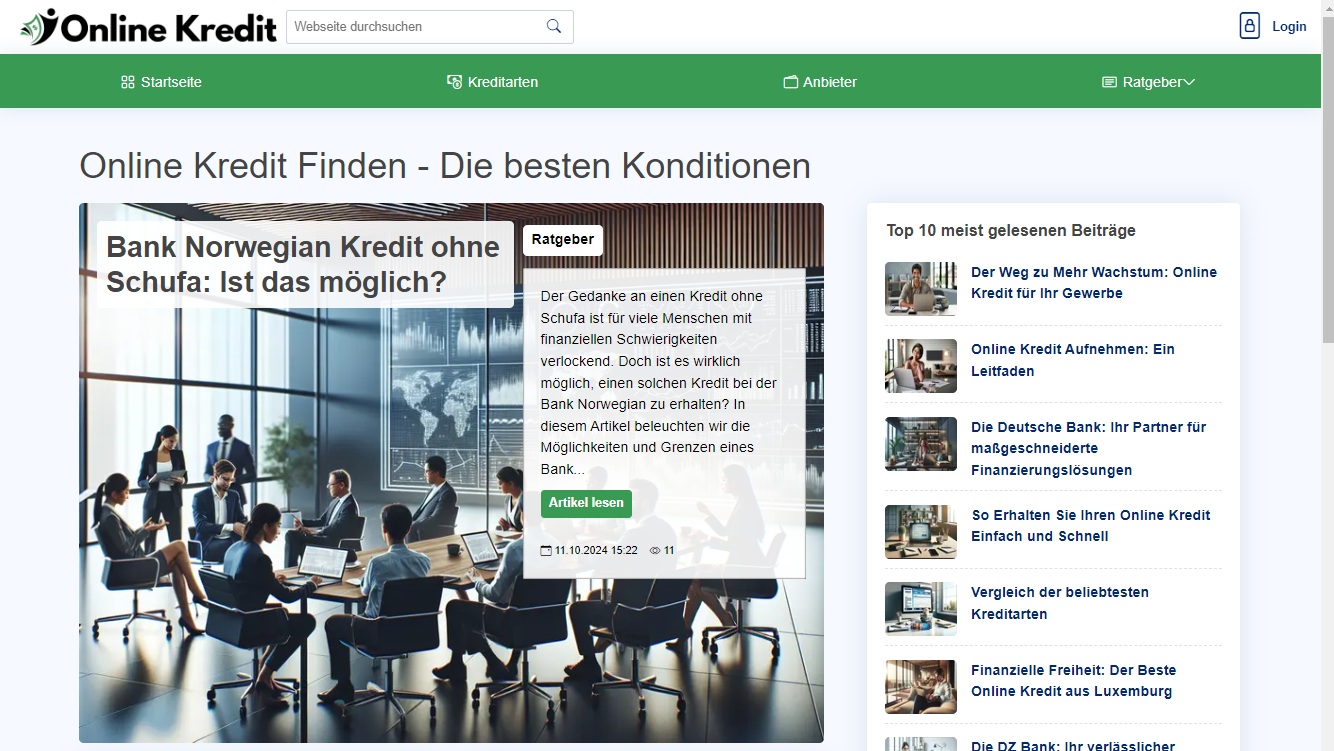Switch to the Startseite menu item

tap(170, 81)
